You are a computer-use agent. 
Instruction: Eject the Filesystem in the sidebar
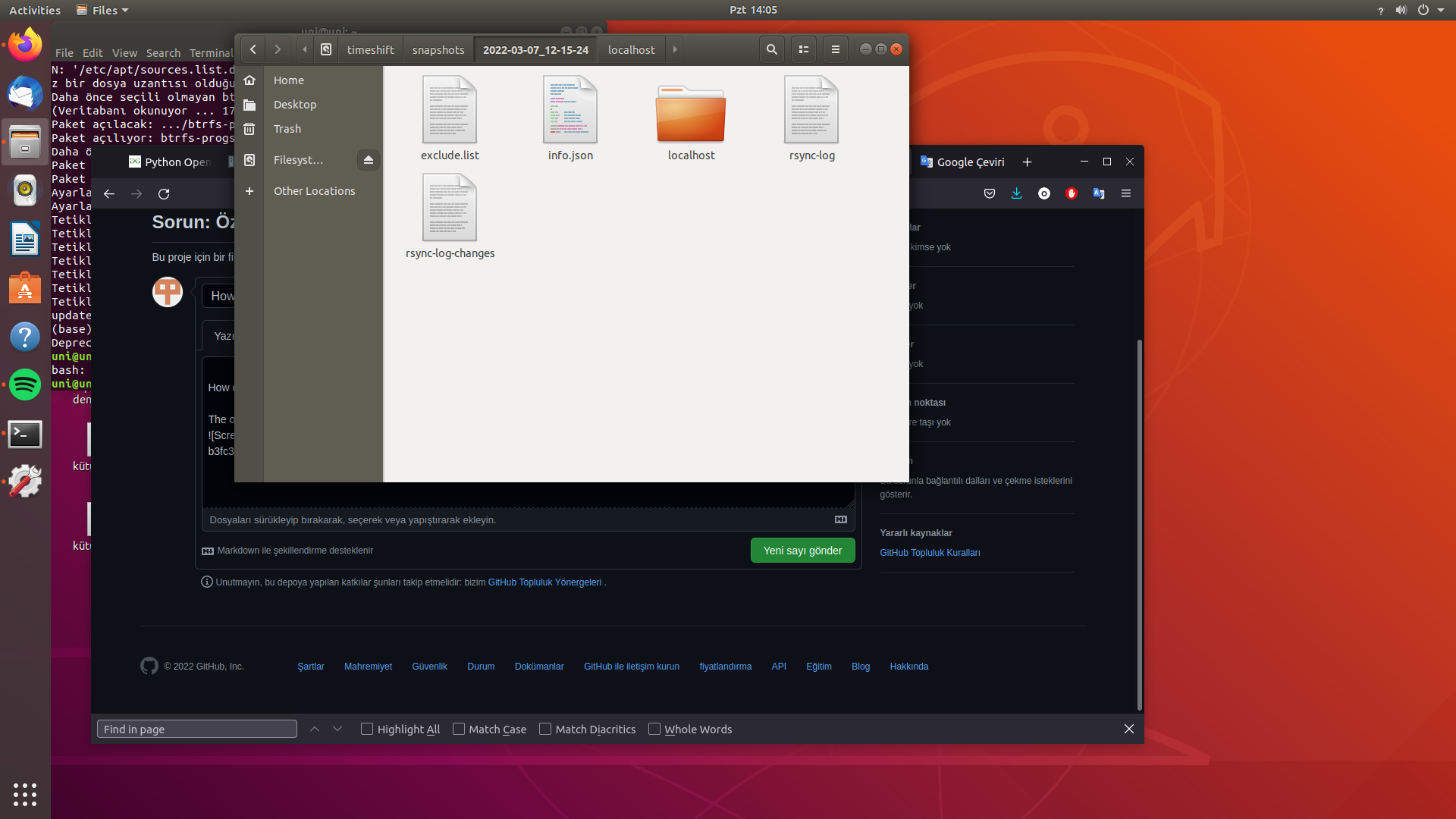point(368,160)
